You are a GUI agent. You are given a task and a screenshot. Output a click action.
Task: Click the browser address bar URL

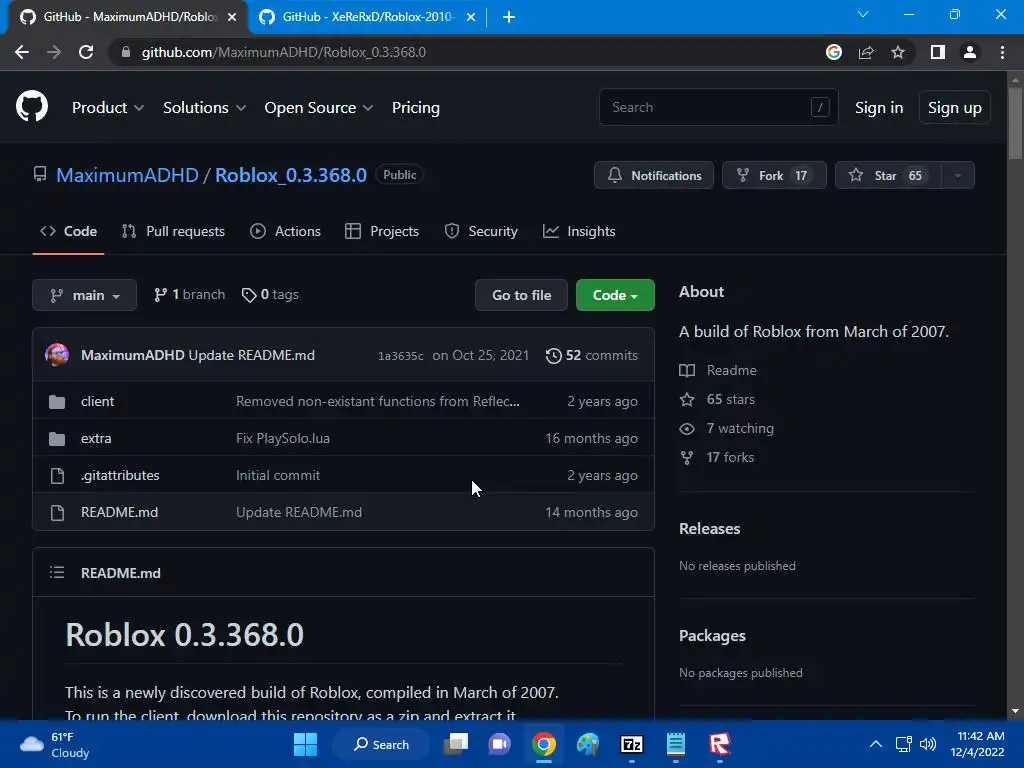click(x=283, y=52)
